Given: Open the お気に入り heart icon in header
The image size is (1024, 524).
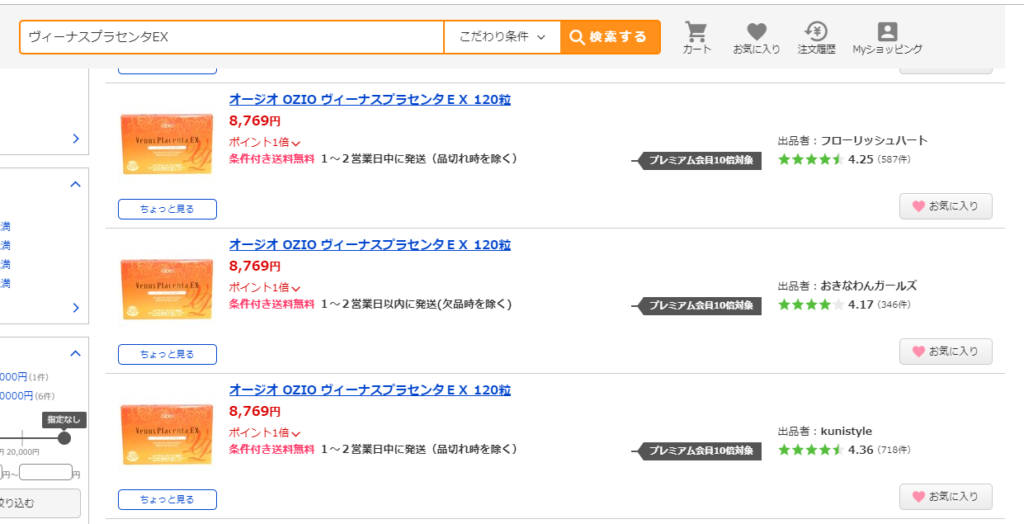Looking at the screenshot, I should click(x=756, y=38).
